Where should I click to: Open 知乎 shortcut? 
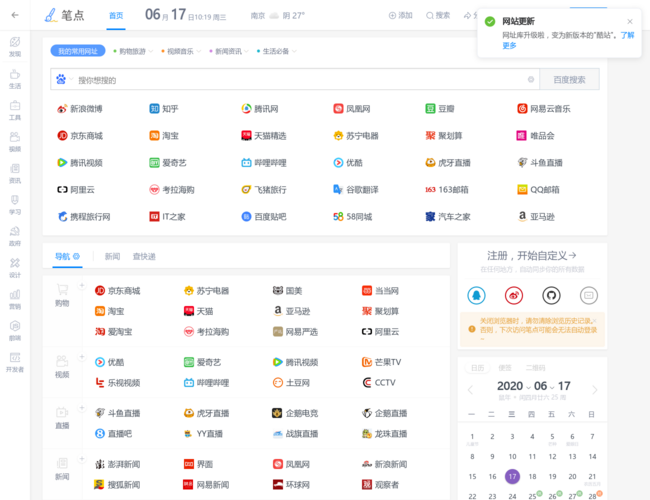coord(164,109)
